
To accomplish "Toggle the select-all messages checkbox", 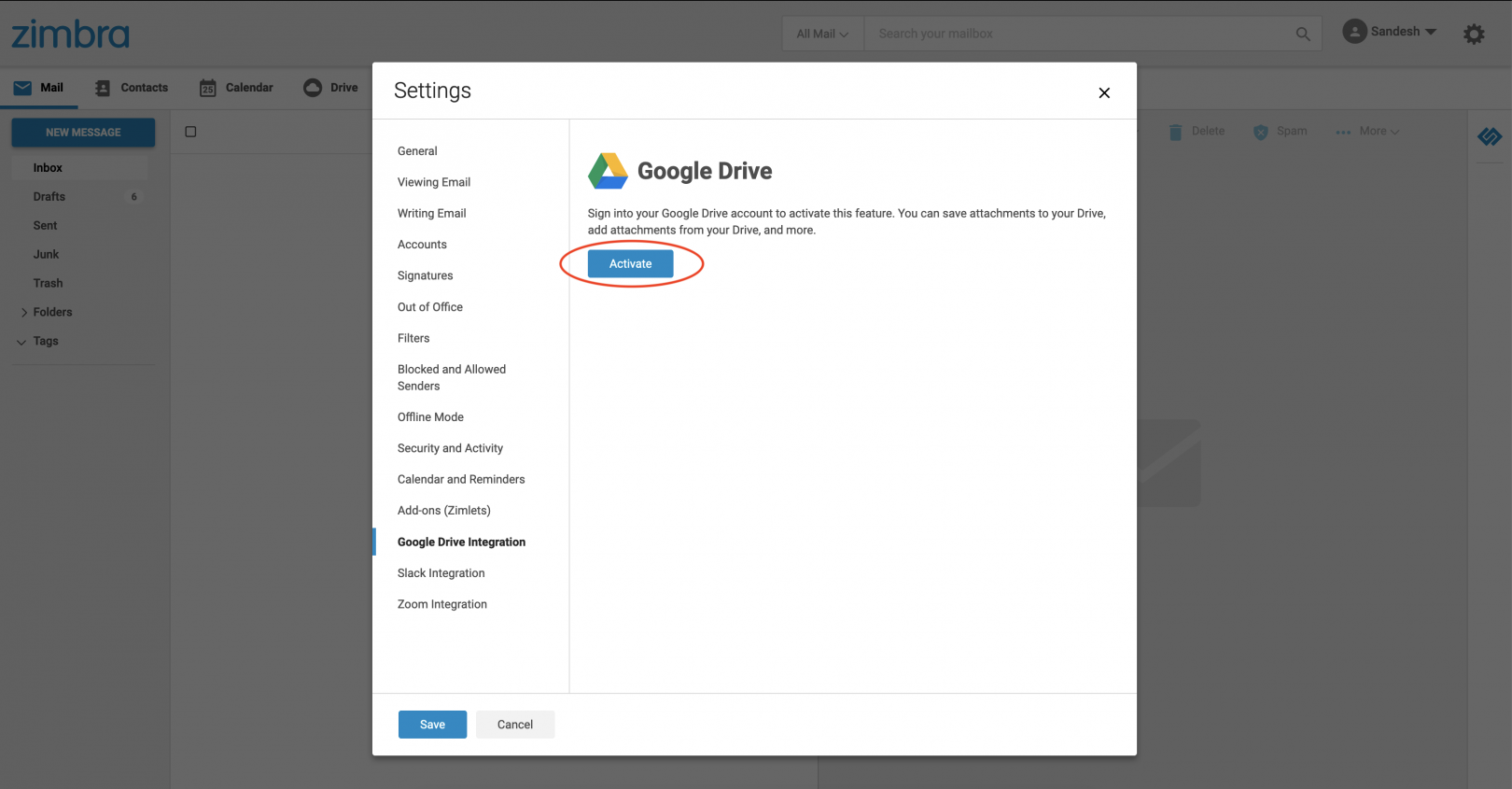I will click(190, 132).
